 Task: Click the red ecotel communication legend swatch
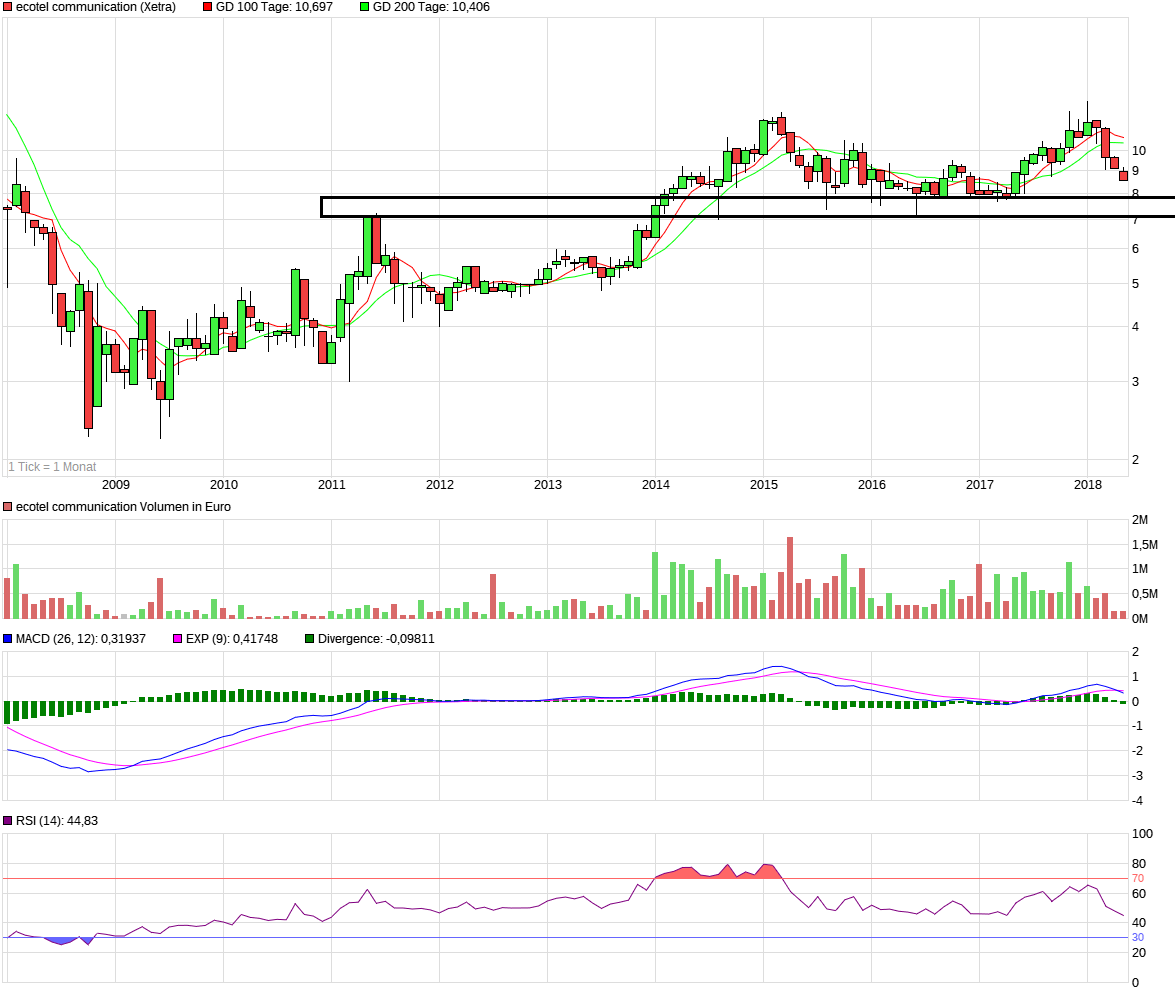point(8,7)
